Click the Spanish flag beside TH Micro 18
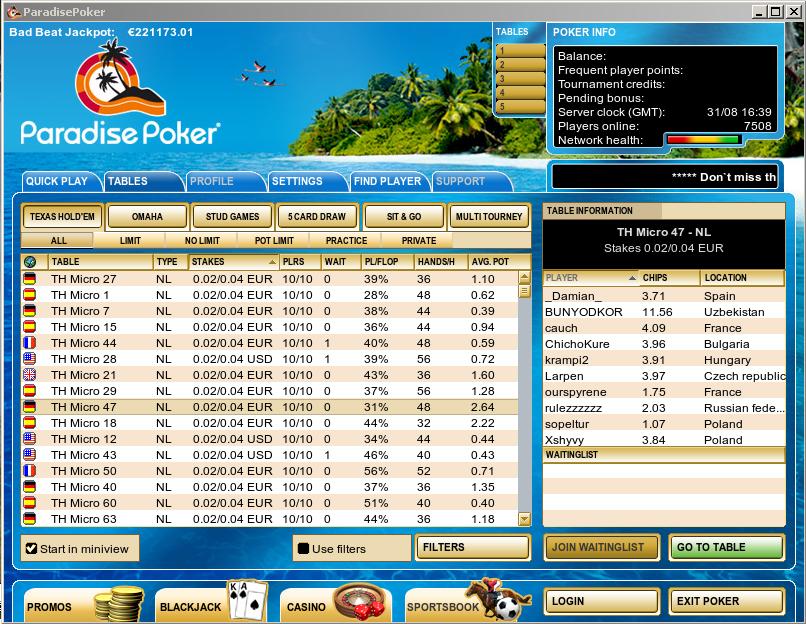 [30, 423]
